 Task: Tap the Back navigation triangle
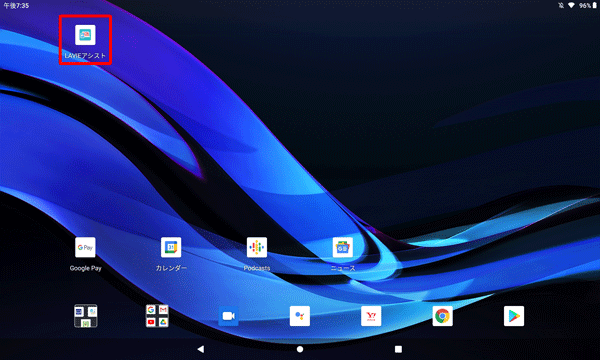201,349
